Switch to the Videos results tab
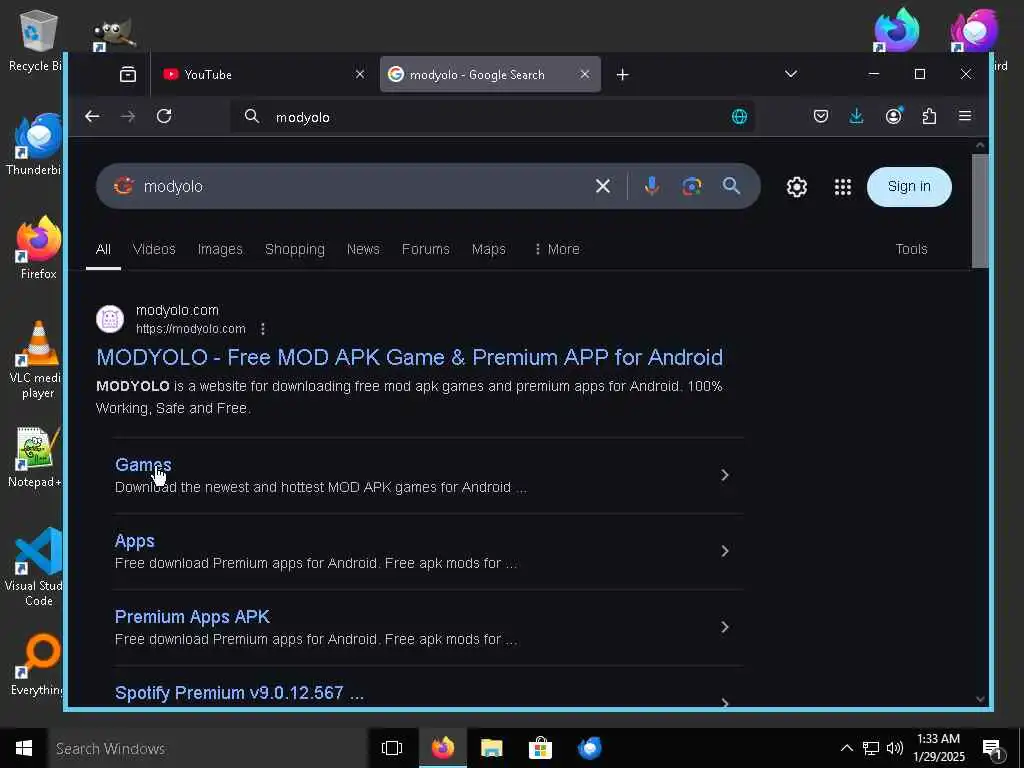Viewport: 1024px width, 768px height. 154,249
